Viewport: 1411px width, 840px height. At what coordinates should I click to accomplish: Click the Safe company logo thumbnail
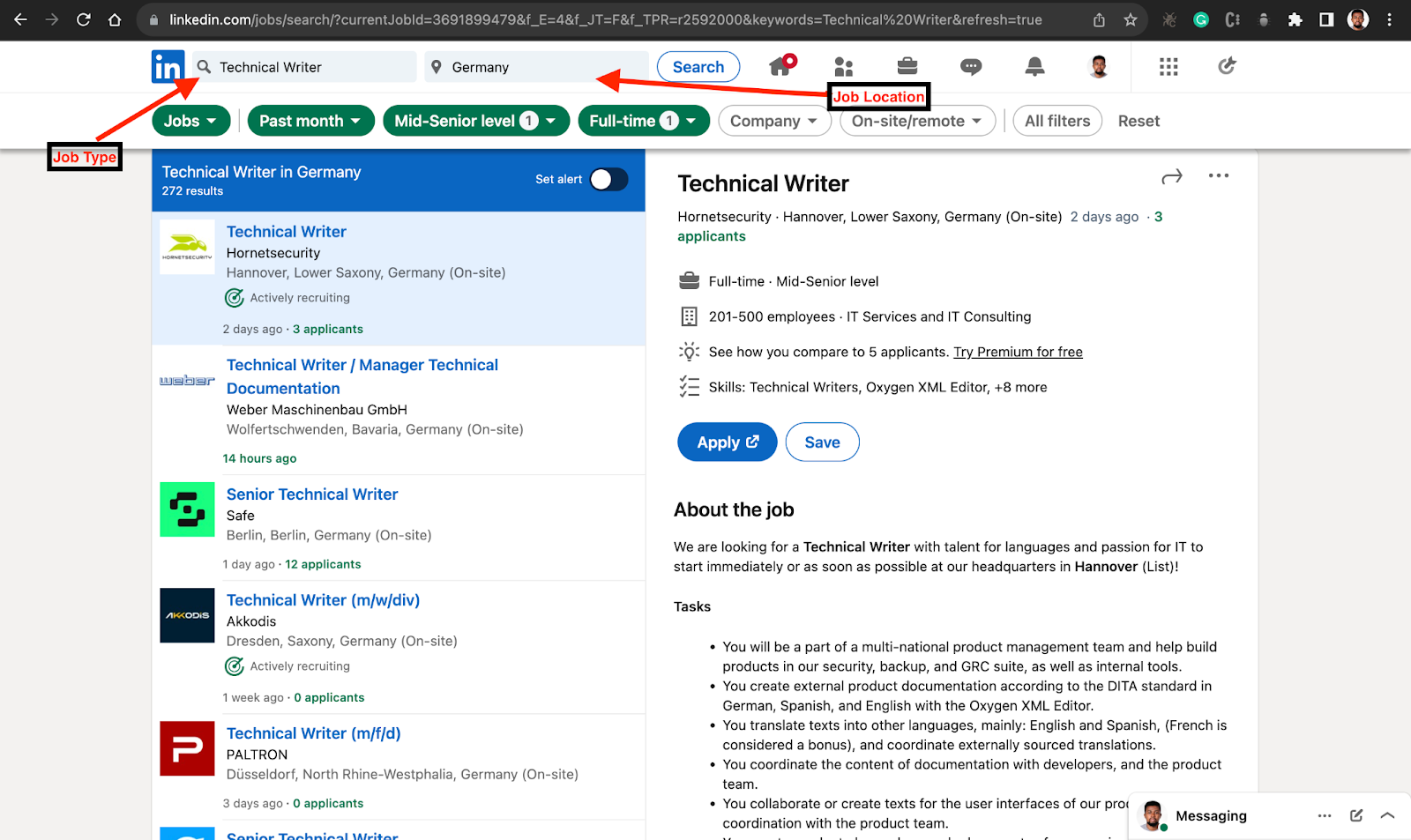187,509
